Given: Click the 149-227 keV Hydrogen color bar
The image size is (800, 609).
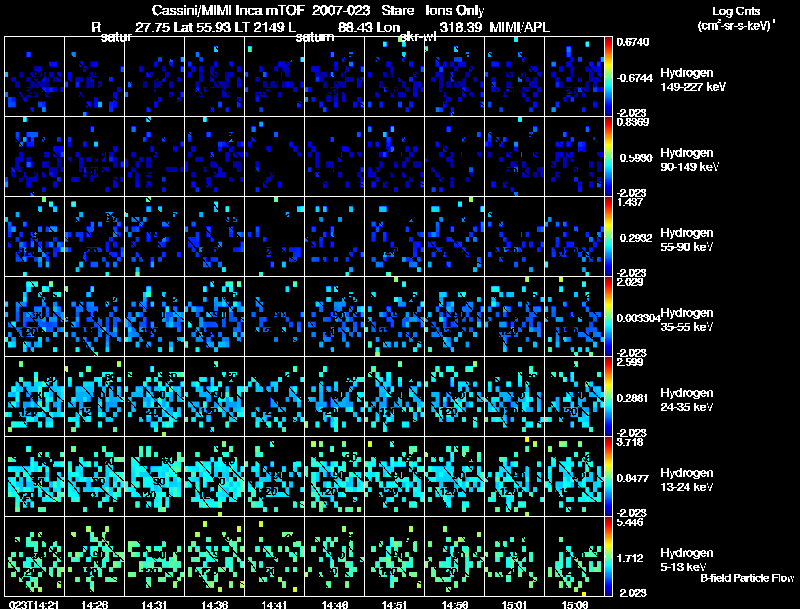Looking at the screenshot, I should [x=610, y=76].
